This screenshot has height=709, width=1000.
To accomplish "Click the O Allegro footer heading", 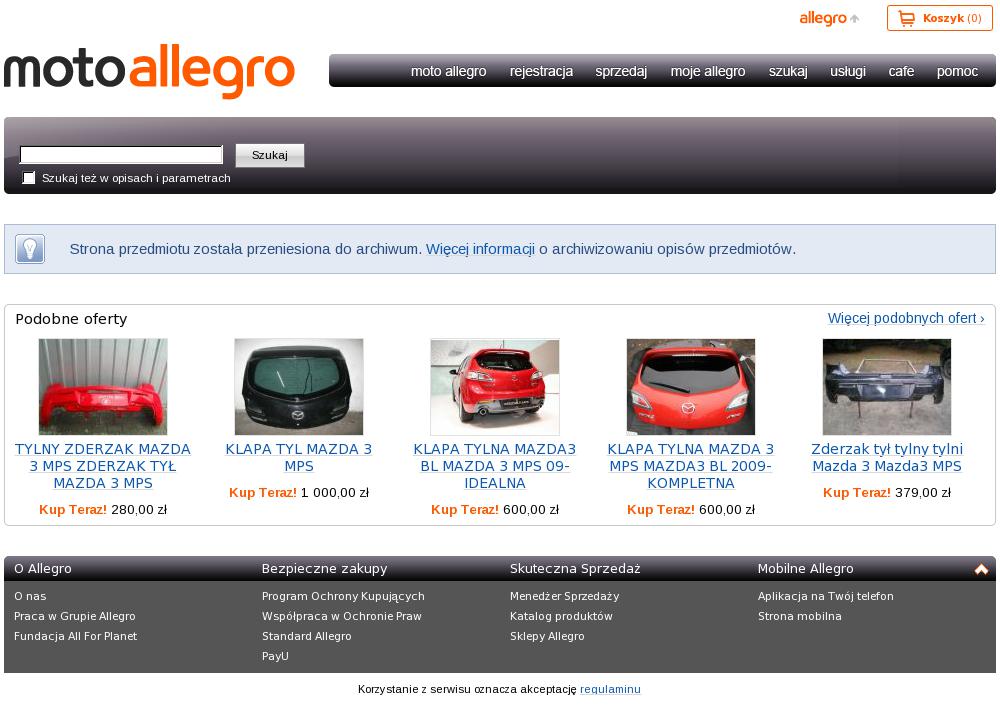I will click(43, 569).
